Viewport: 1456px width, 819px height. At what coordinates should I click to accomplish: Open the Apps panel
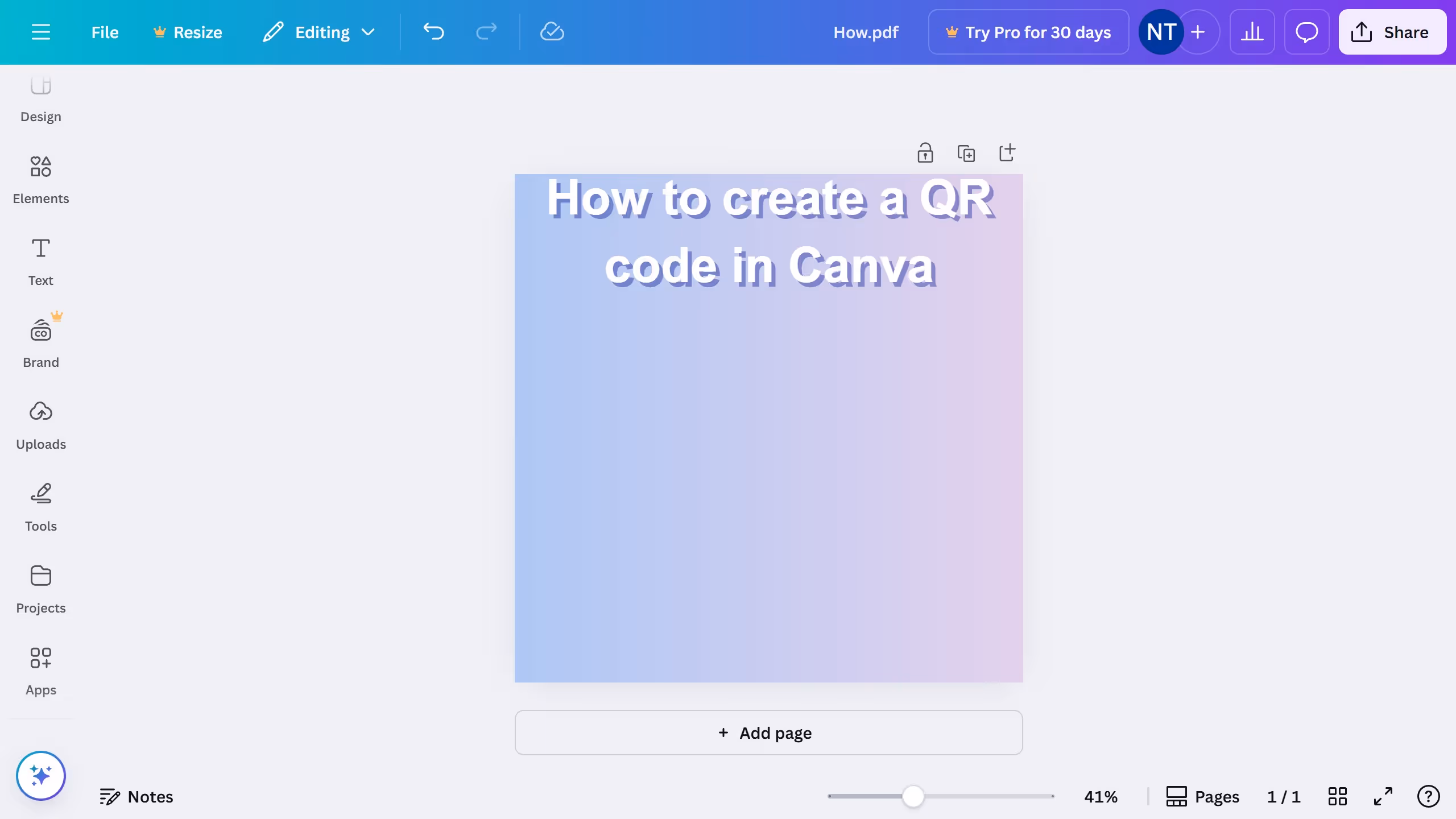pos(40,671)
